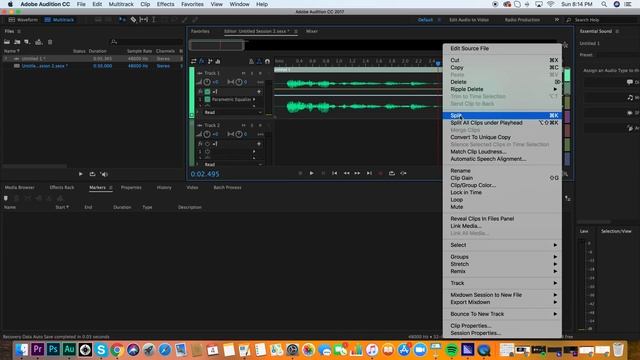The height and width of the screenshot is (360, 640).
Task: Select Edit Audio to Video workspace
Action: coord(469,20)
